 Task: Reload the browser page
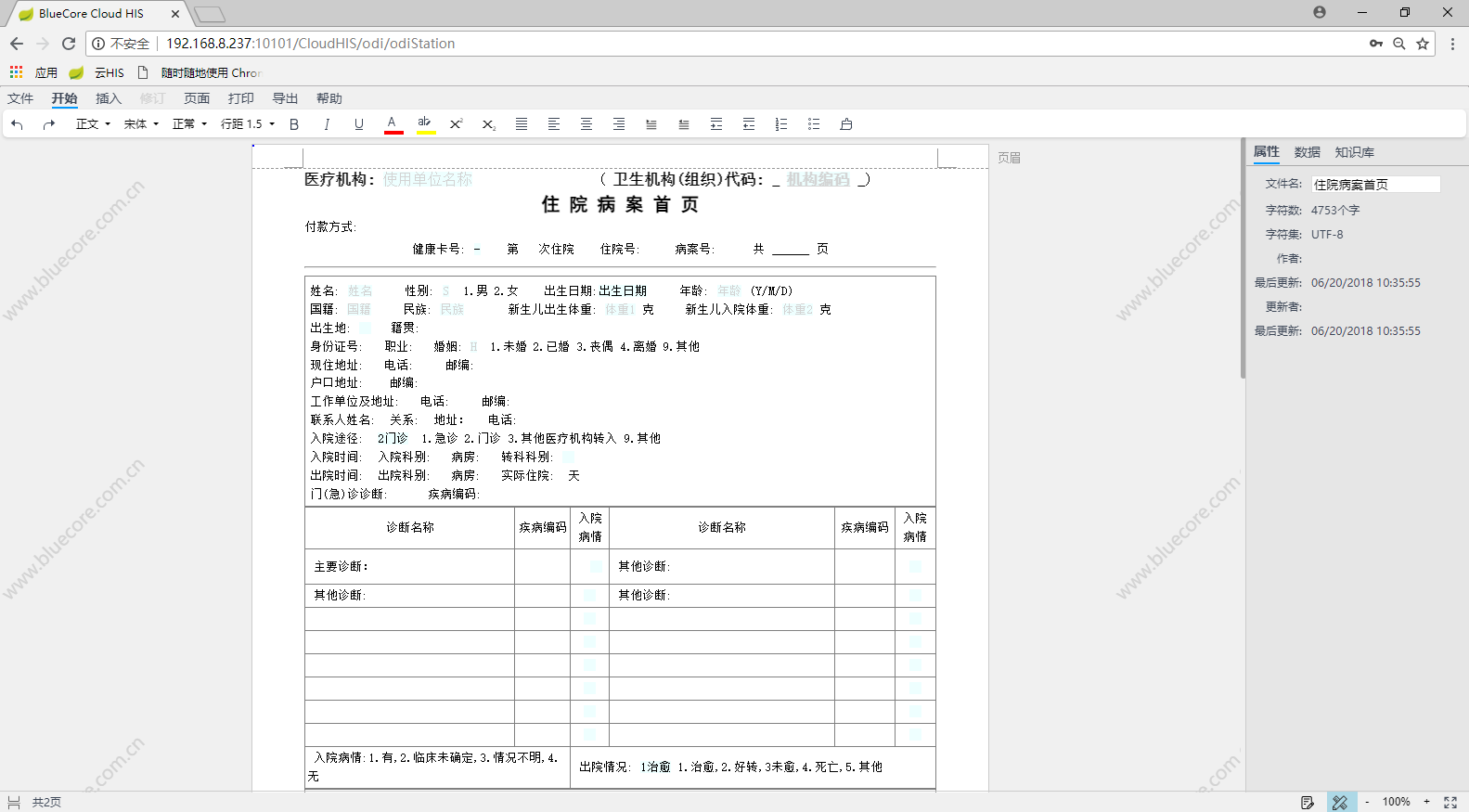click(x=69, y=44)
